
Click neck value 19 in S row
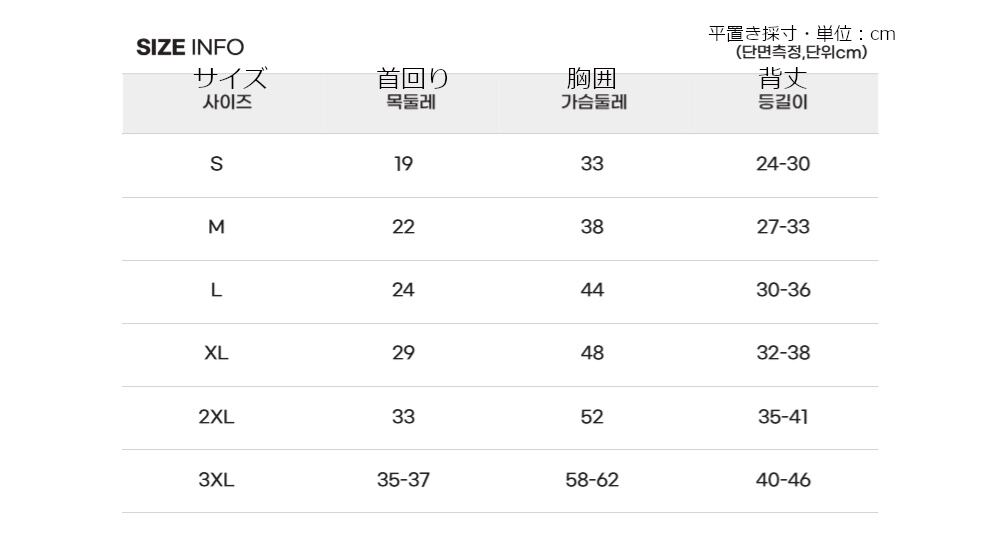[403, 164]
